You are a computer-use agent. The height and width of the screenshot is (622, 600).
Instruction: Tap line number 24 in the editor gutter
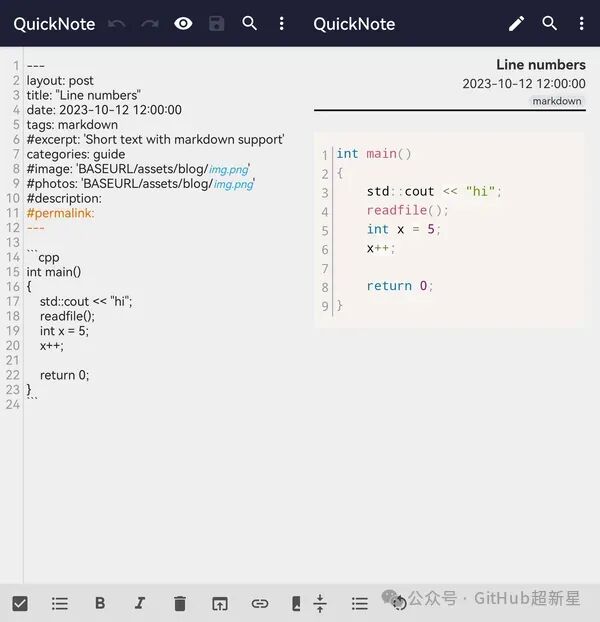pyautogui.click(x=13, y=405)
